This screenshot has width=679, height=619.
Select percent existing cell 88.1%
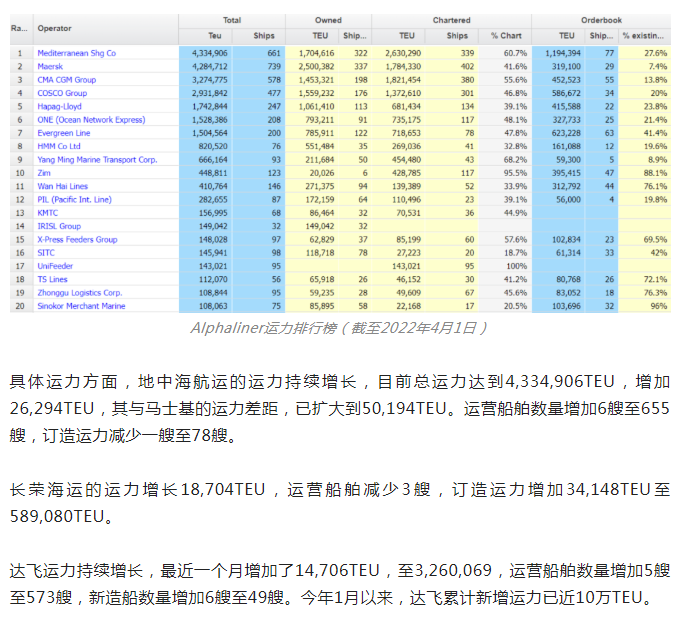[644, 173]
